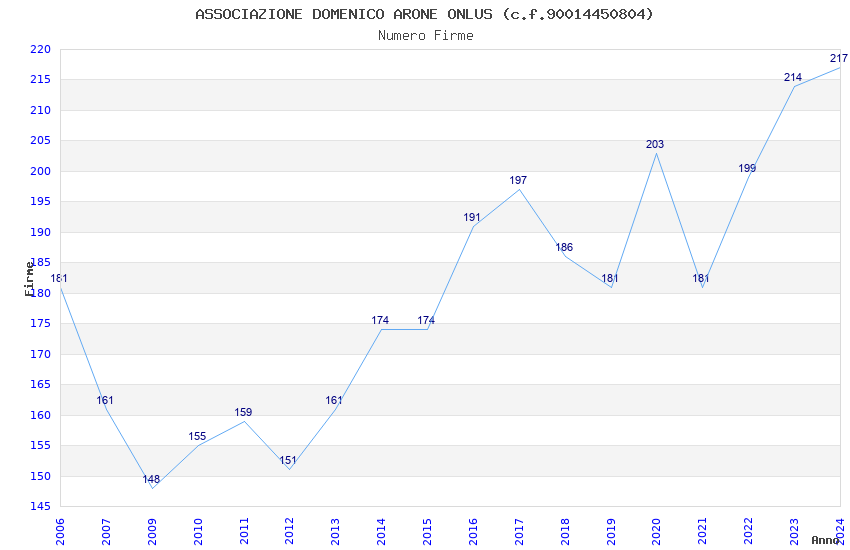Click the data label 217 for 2024
This screenshot has height=550, width=850.
pyautogui.click(x=839, y=58)
